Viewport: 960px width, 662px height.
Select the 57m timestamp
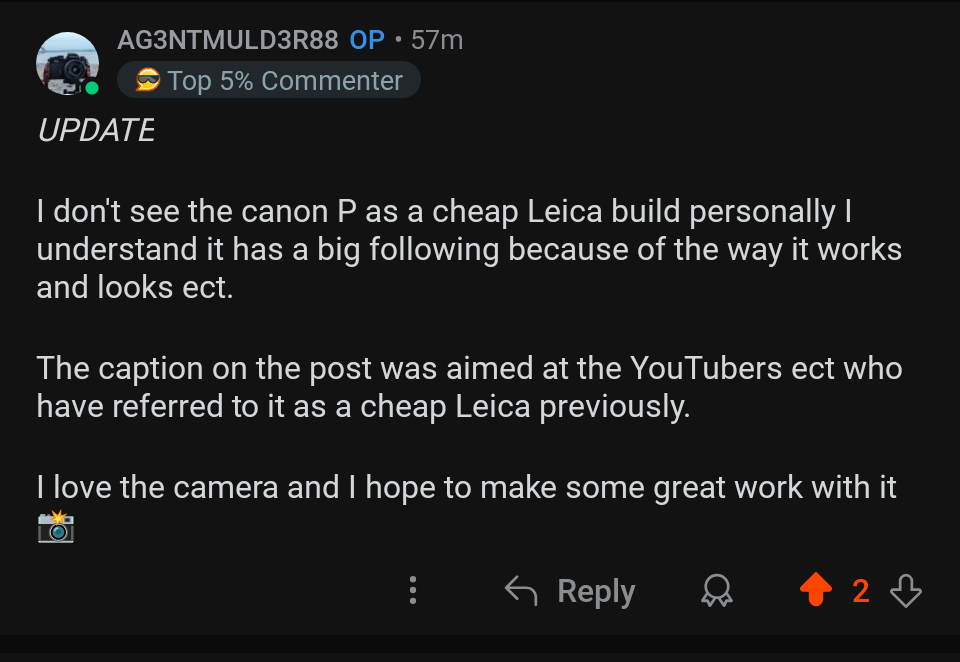pos(436,40)
